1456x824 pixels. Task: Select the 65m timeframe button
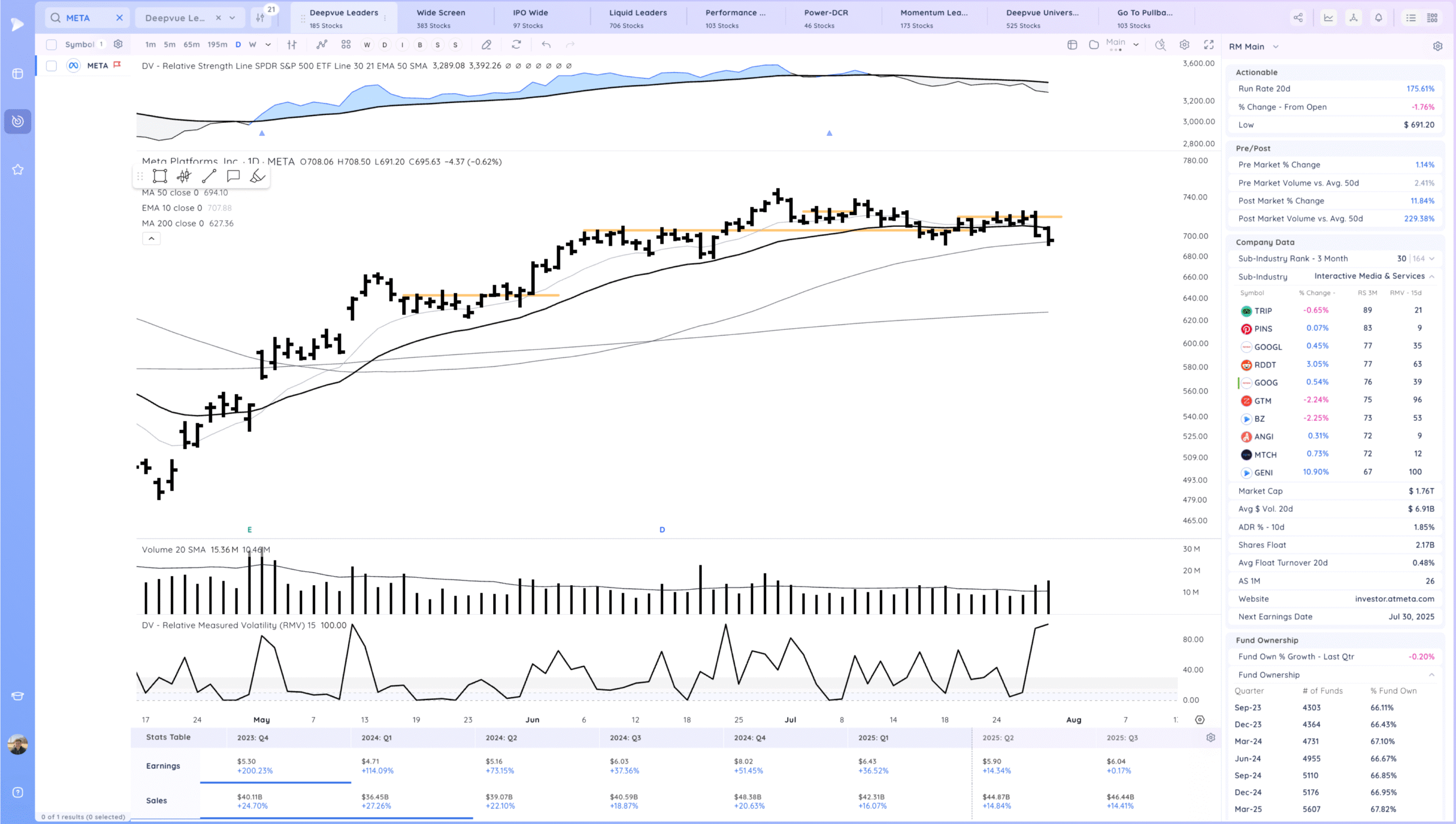[192, 44]
